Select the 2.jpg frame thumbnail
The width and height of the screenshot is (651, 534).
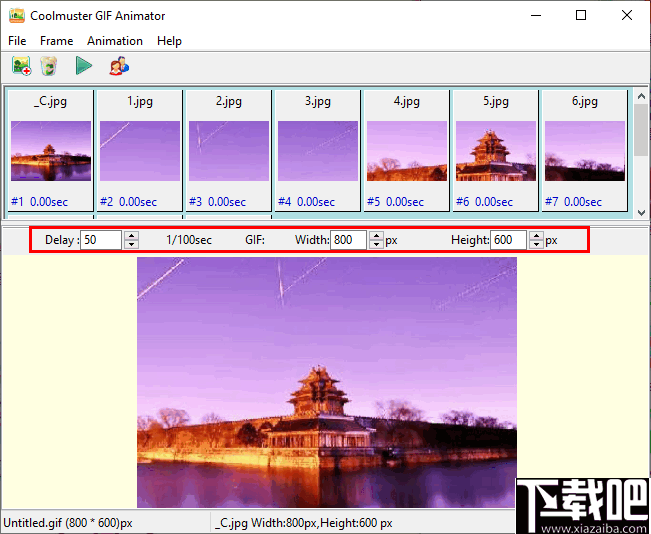pyautogui.click(x=229, y=151)
